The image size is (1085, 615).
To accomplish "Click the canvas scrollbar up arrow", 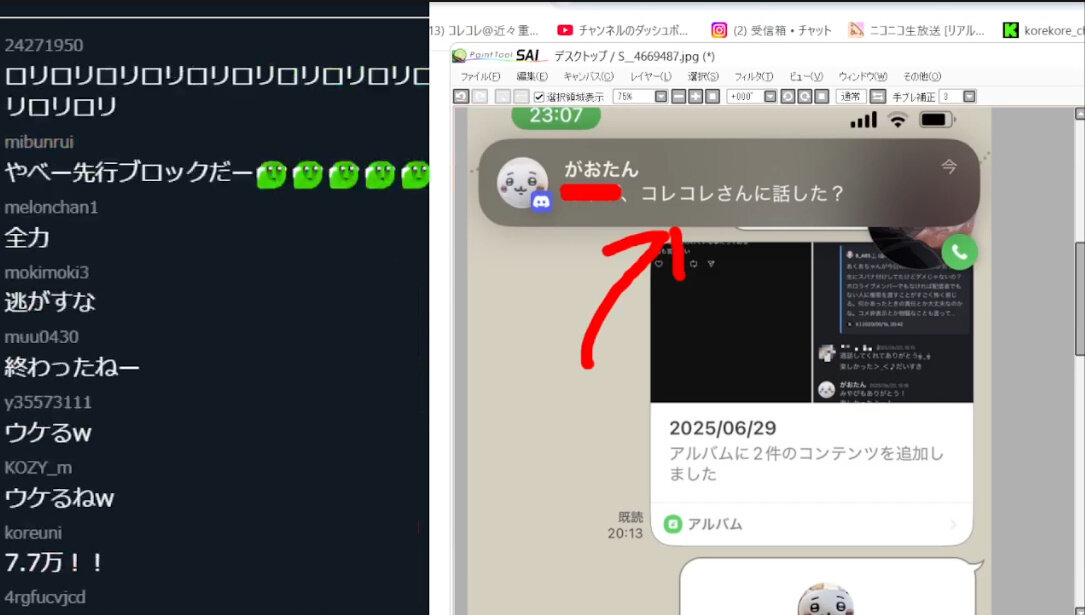I will click(x=1079, y=113).
